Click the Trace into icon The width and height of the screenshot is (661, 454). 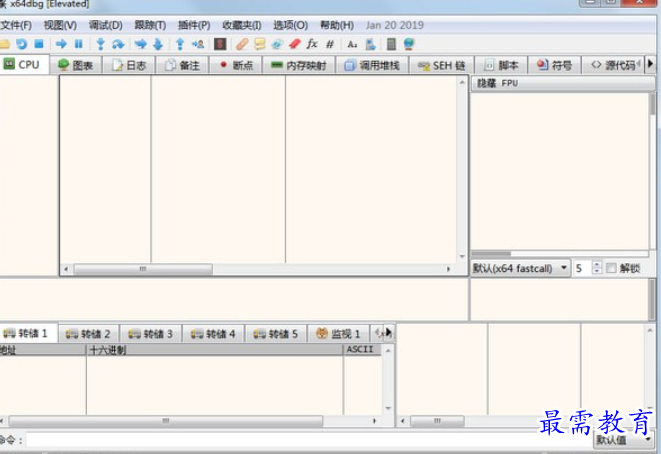pyautogui.click(x=140, y=44)
